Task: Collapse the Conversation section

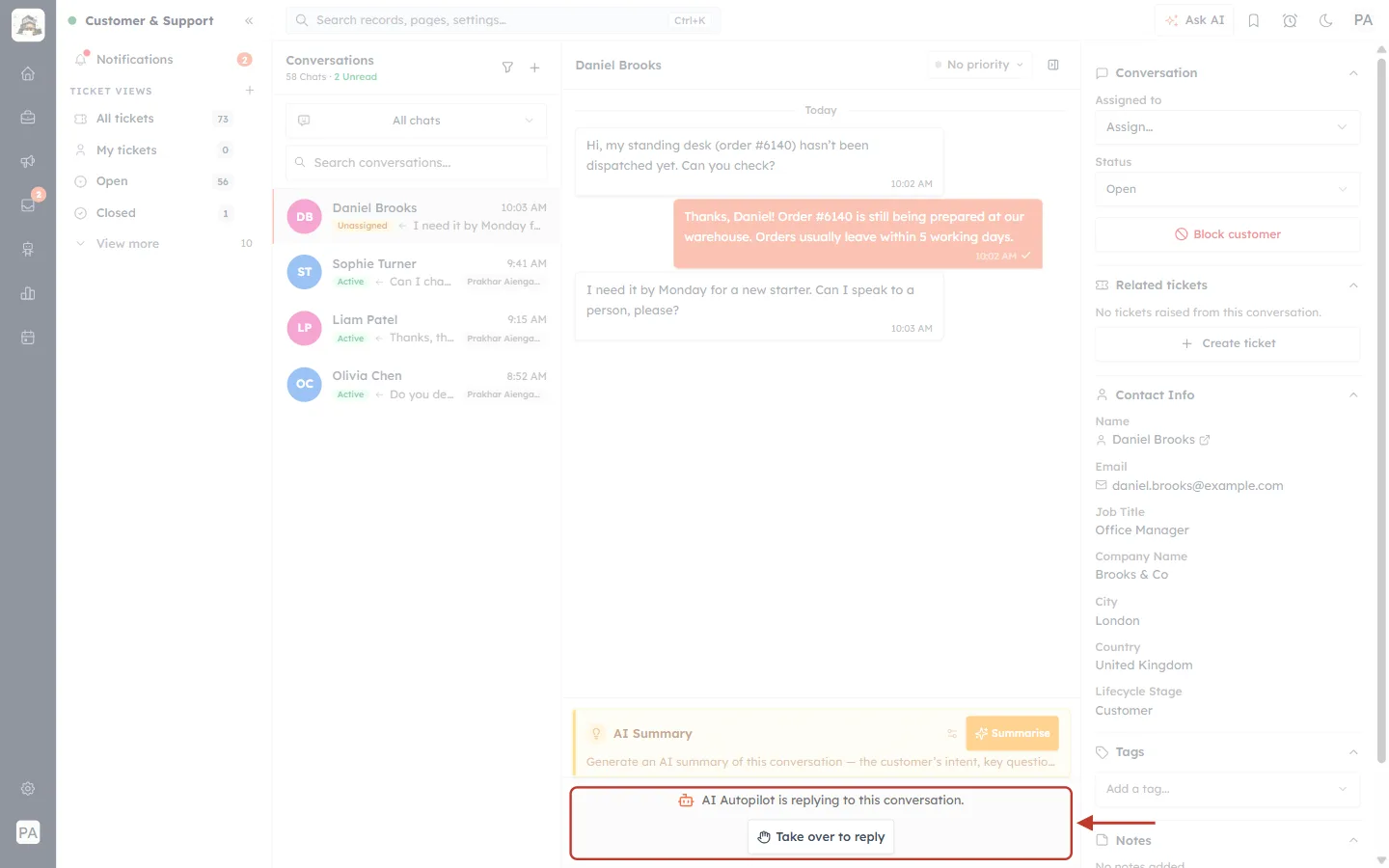Action: click(x=1353, y=73)
